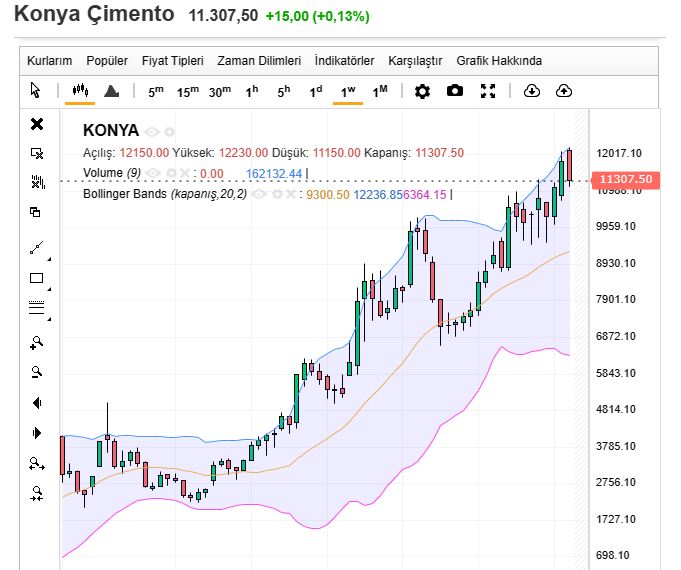This screenshot has width=681, height=570.
Task: Click the Volume (9) indicator label
Action: [x=112, y=173]
